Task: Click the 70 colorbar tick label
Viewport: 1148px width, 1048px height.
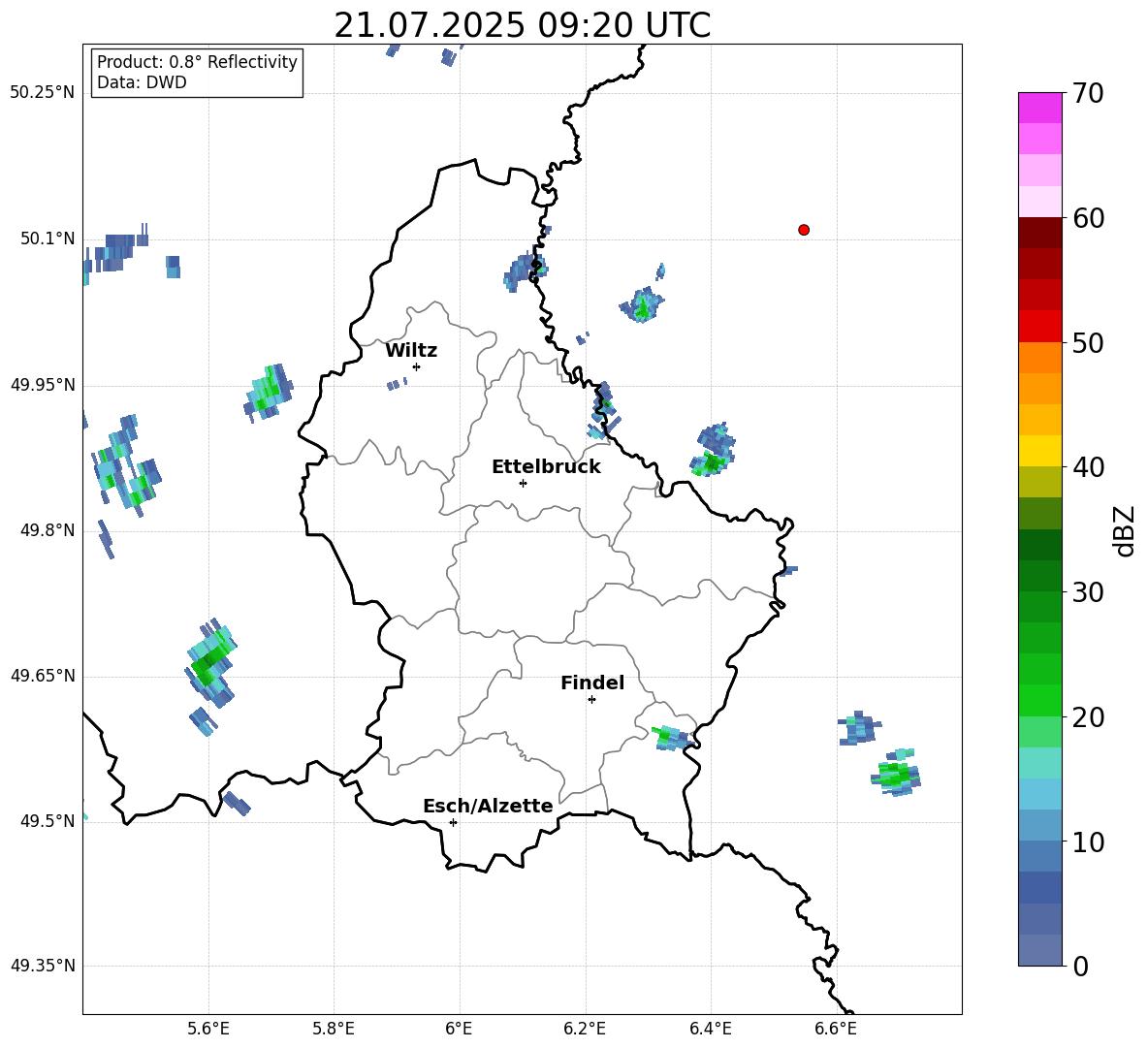Action: [1088, 94]
